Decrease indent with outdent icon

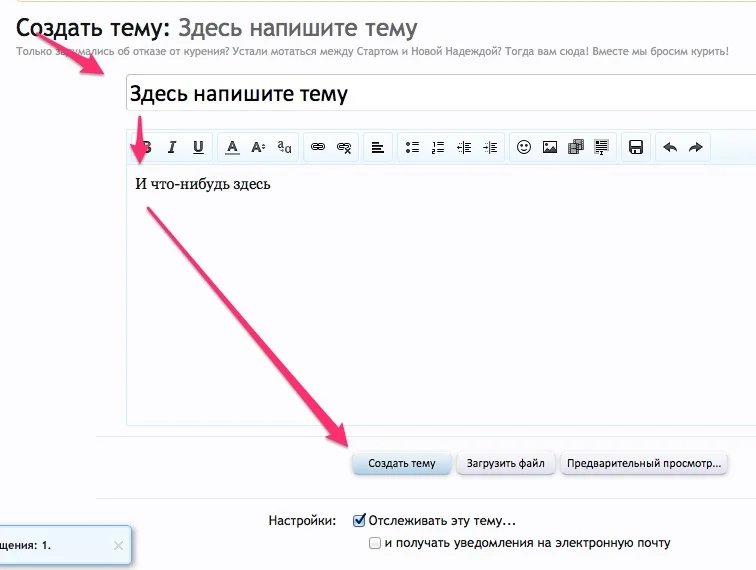coord(464,147)
